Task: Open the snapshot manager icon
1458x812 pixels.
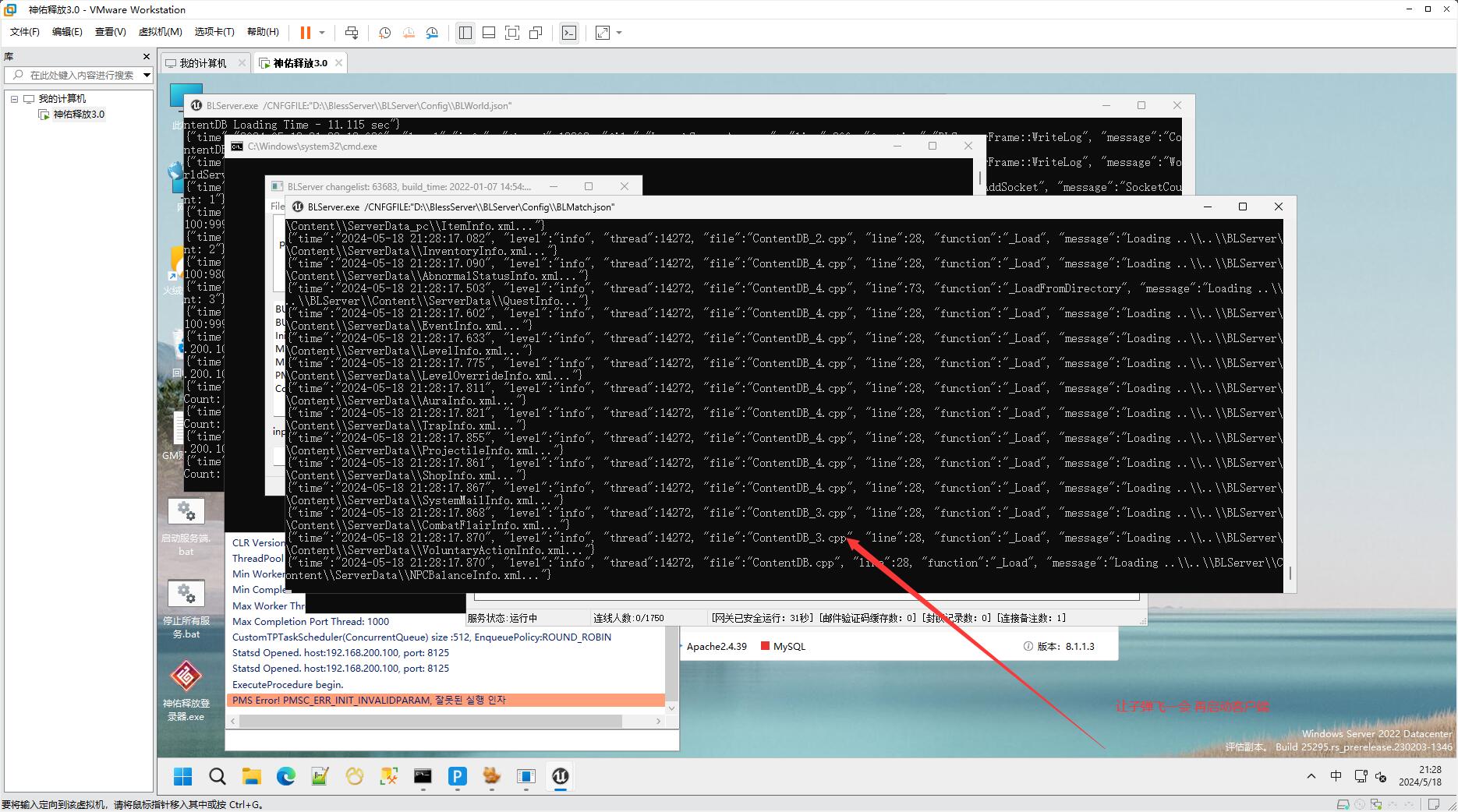Action: tap(433, 33)
